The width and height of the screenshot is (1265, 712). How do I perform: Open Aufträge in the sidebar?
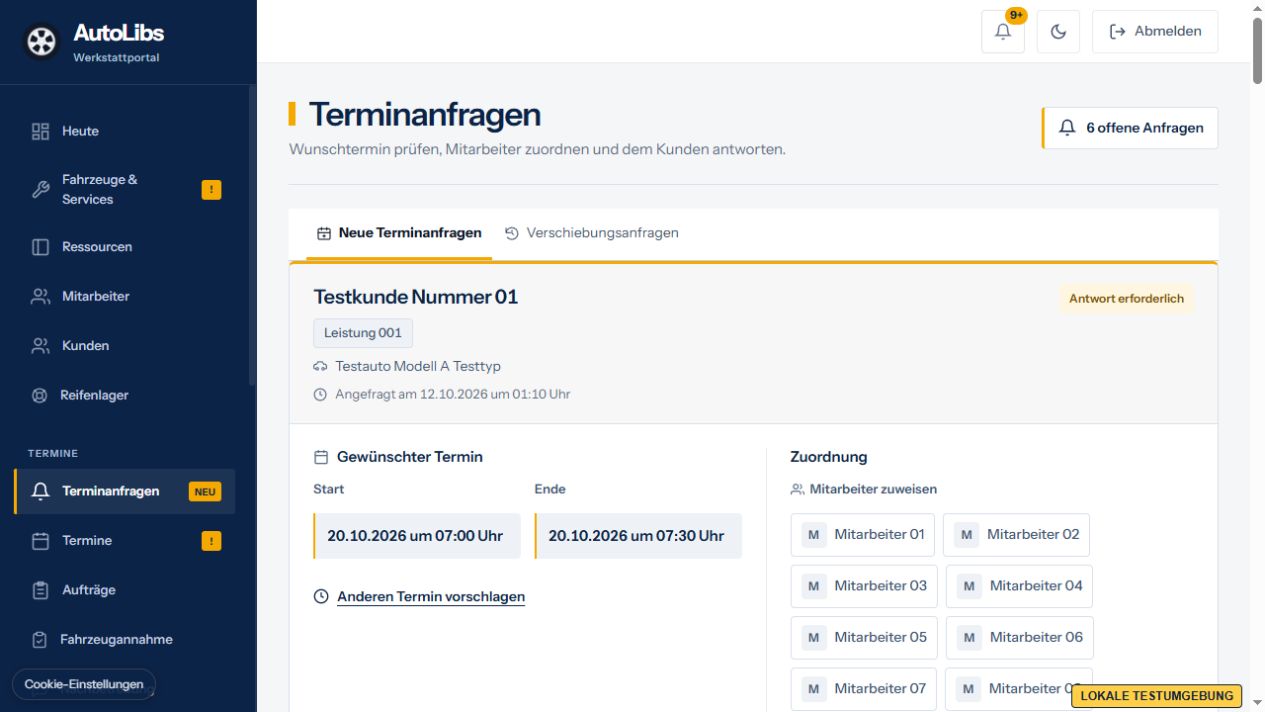coord(124,590)
